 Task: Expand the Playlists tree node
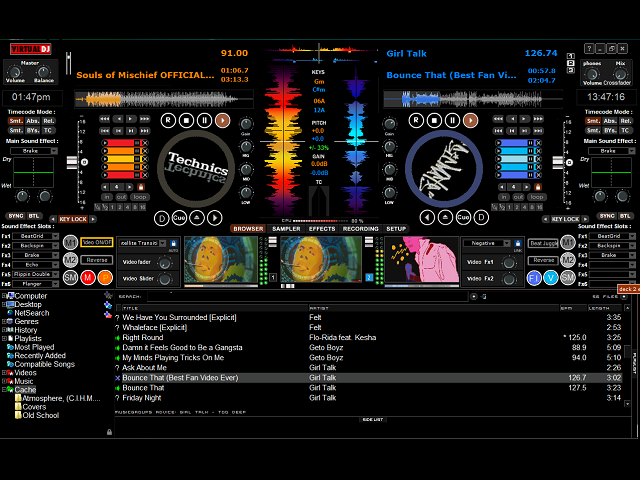point(4,338)
